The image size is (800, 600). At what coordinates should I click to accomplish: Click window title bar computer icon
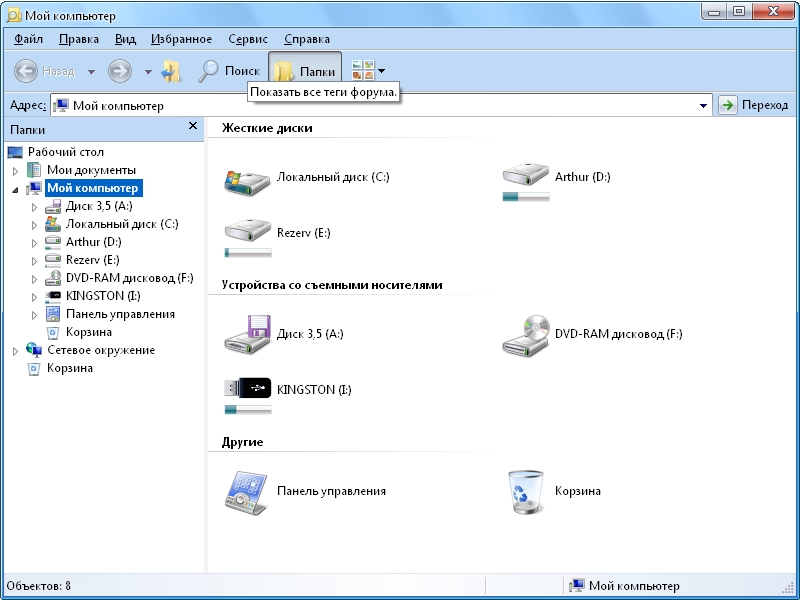[x=14, y=15]
